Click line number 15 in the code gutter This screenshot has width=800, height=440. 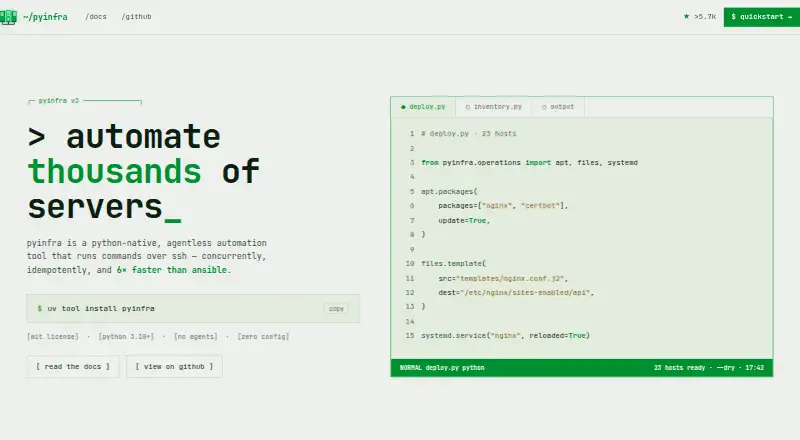click(410, 335)
